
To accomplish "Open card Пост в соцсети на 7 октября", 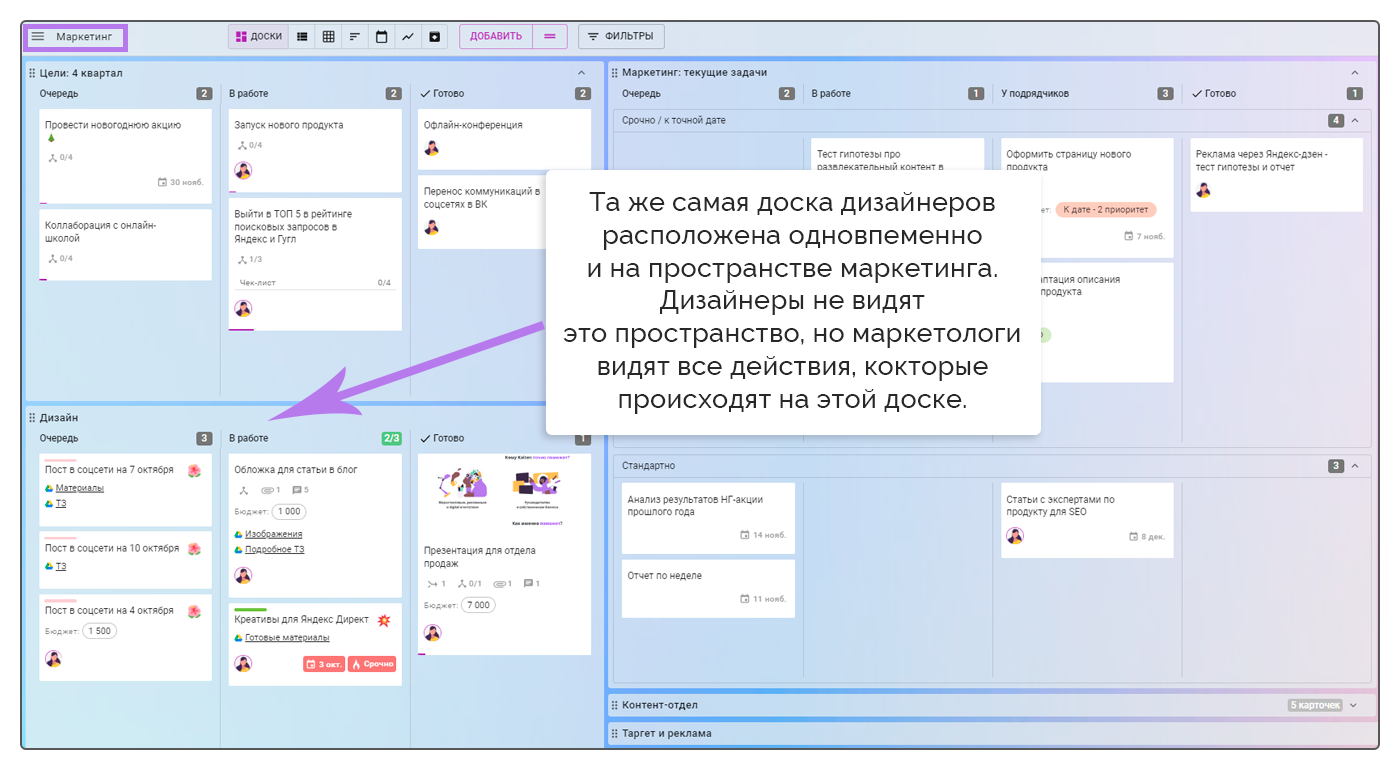I will pyautogui.click(x=125, y=489).
